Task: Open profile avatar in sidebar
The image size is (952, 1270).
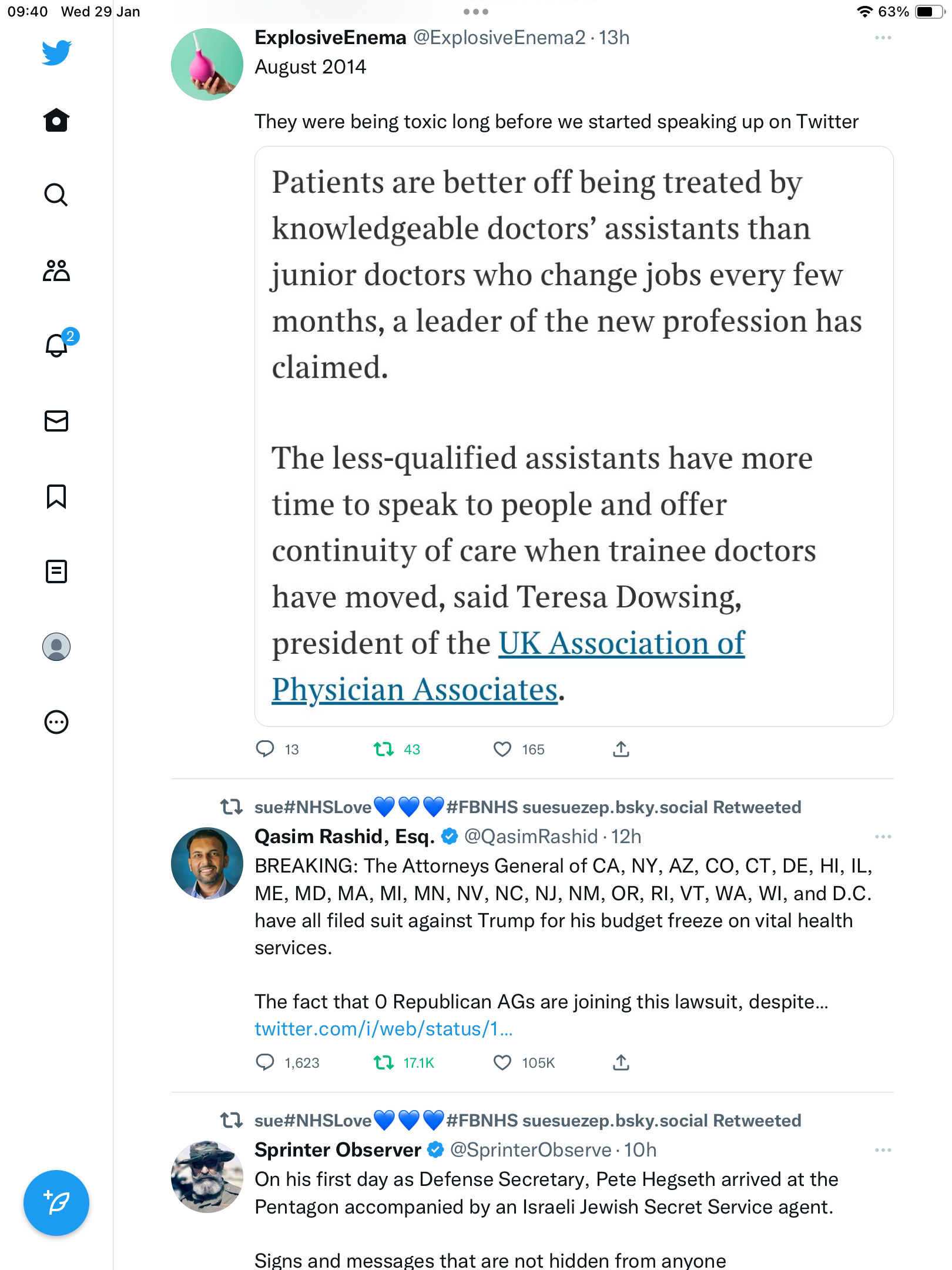Action: click(56, 647)
